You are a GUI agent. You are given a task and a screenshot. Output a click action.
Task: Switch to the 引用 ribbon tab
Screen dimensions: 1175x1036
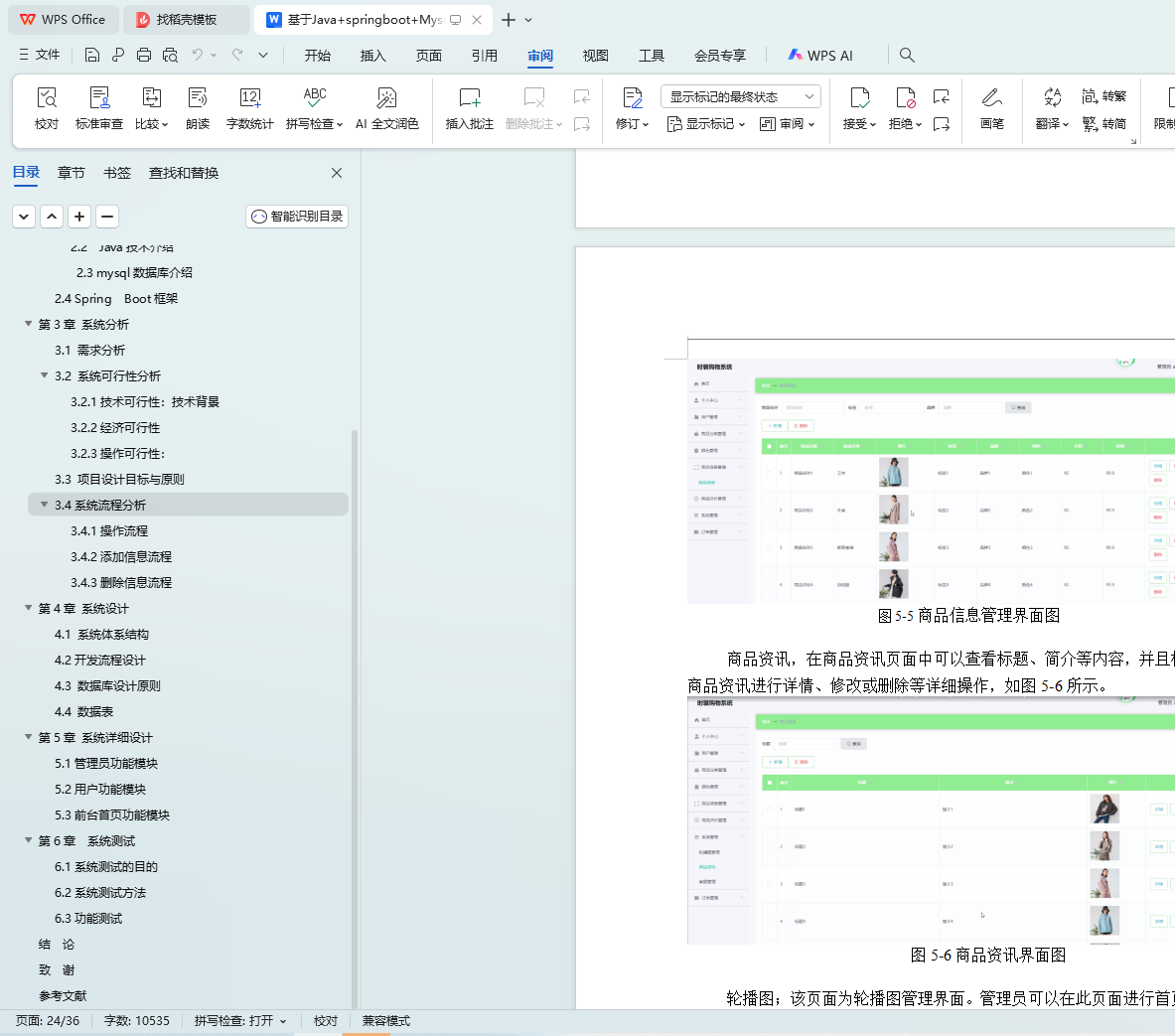[x=484, y=56]
